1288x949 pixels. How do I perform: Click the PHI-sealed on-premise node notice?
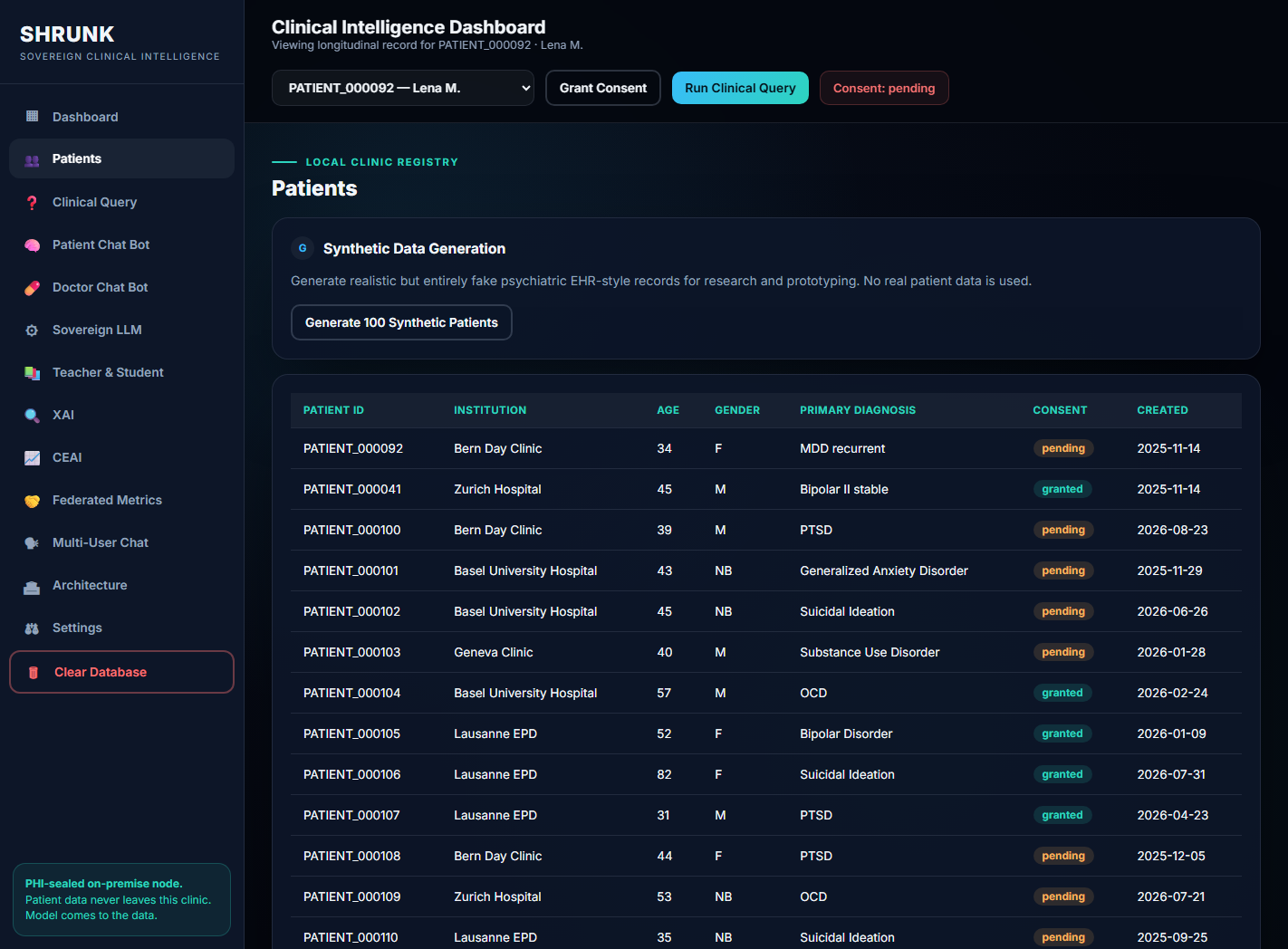121,899
